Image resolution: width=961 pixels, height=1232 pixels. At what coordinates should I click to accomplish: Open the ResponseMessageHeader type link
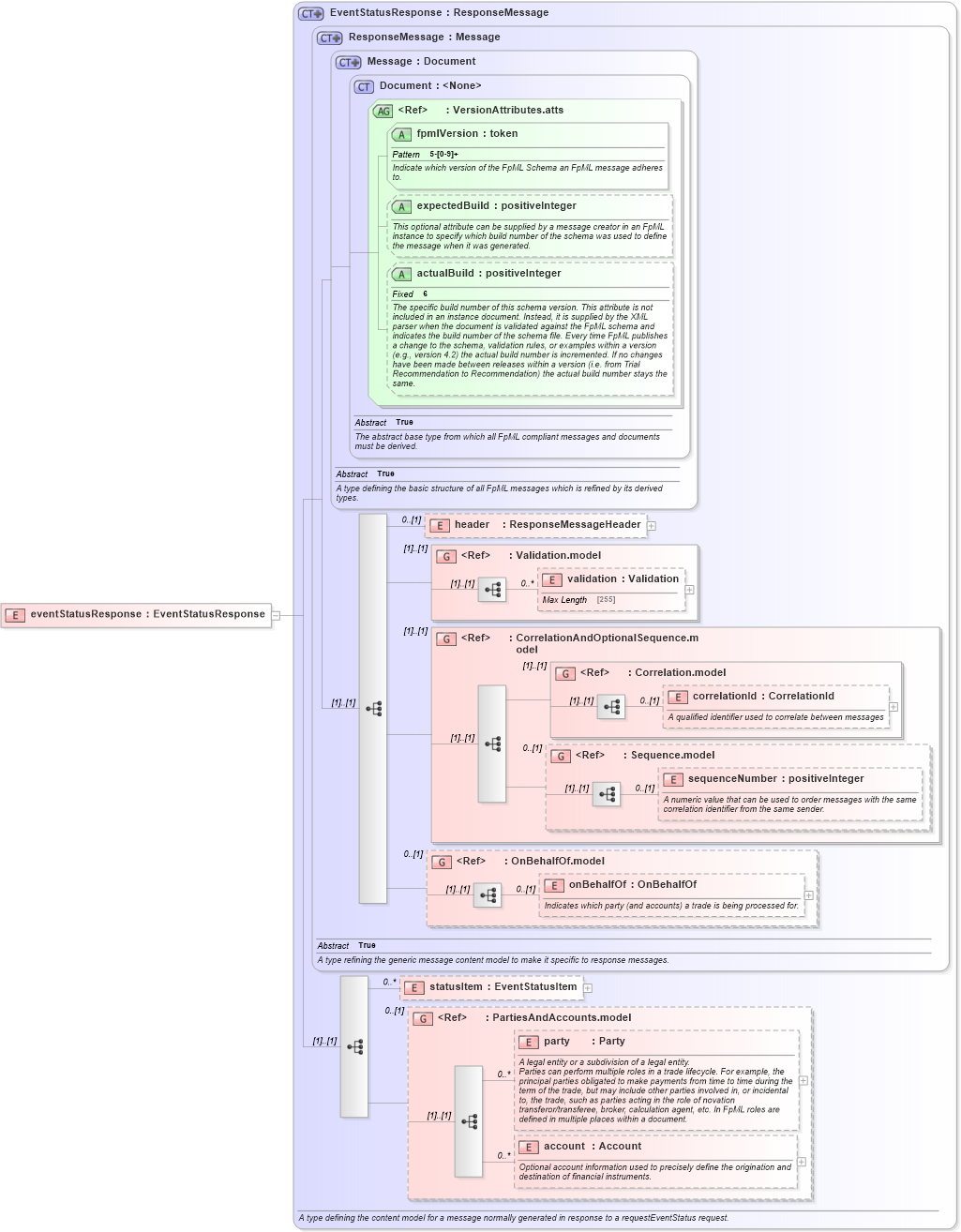tap(576, 525)
